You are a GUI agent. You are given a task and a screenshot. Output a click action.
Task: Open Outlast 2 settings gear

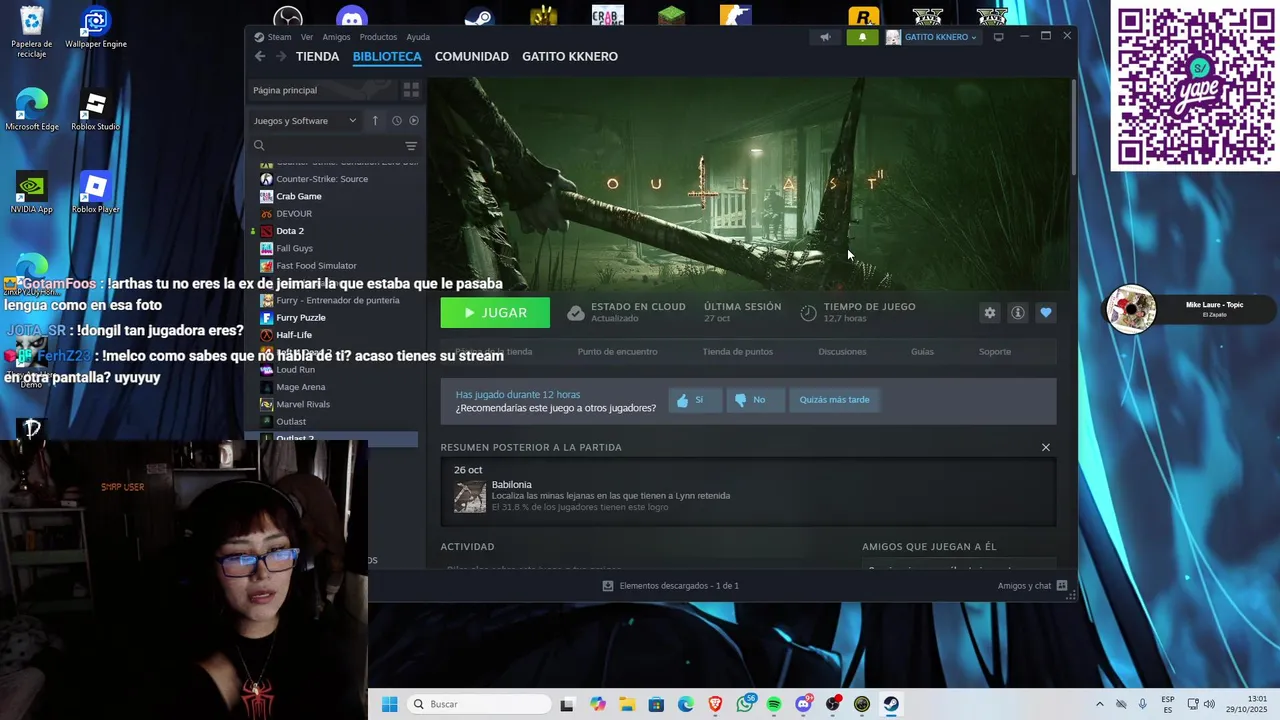coord(990,313)
